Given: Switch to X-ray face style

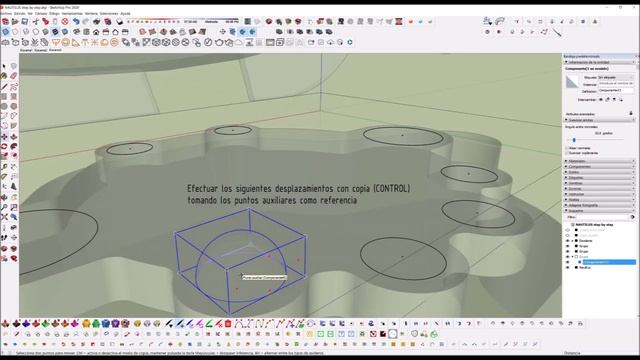Looking at the screenshot, I should (5, 31).
